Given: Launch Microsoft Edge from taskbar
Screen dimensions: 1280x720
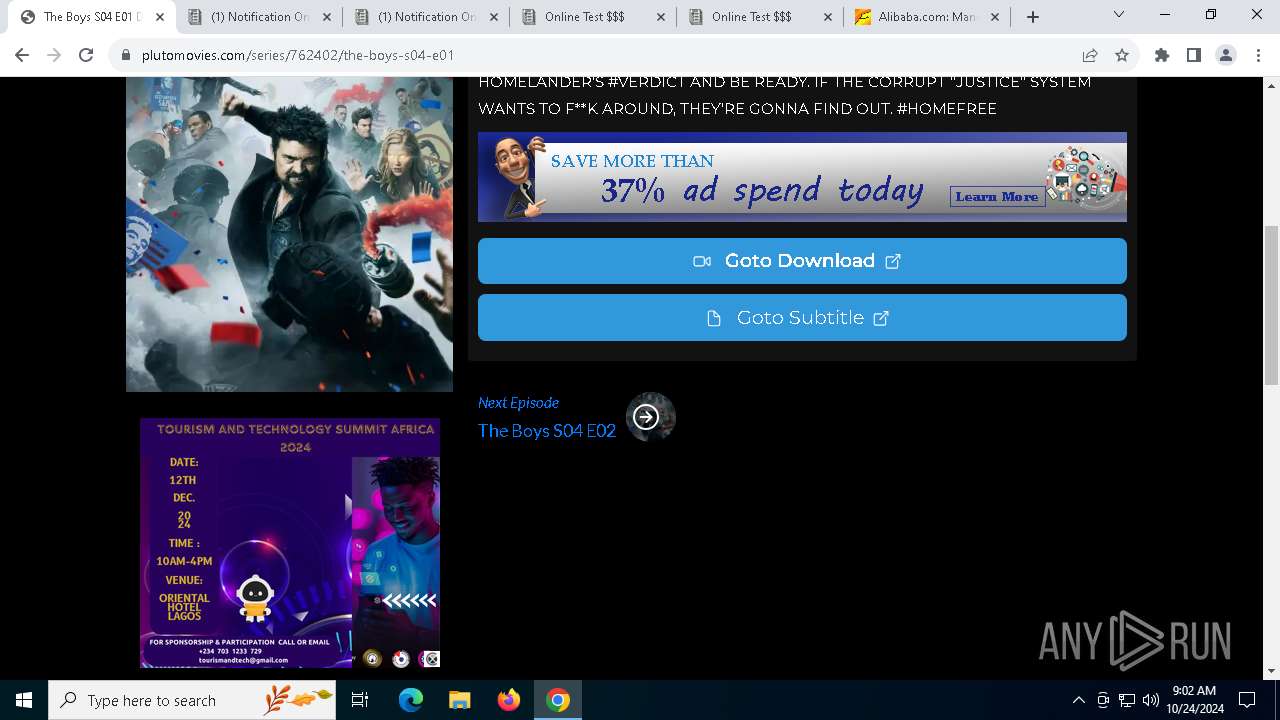Looking at the screenshot, I should point(411,700).
